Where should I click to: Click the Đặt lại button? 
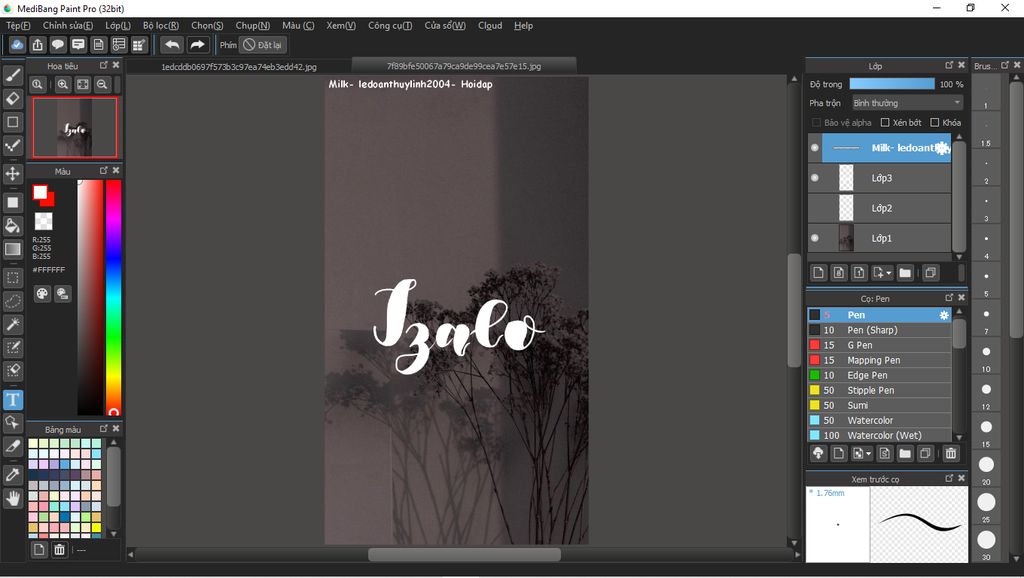click(263, 45)
